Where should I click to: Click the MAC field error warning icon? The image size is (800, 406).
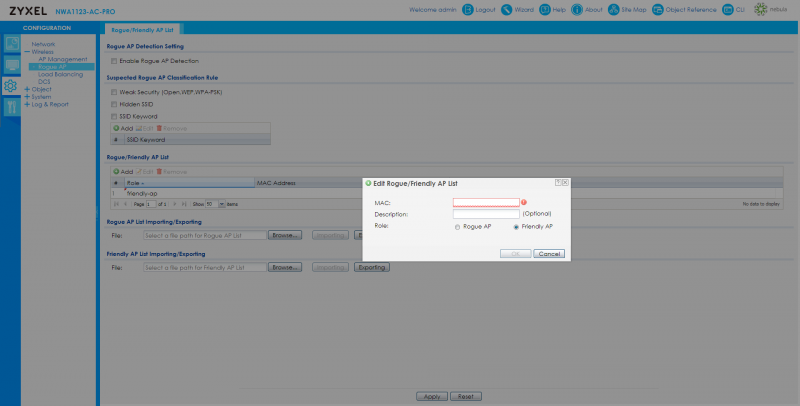click(524, 202)
